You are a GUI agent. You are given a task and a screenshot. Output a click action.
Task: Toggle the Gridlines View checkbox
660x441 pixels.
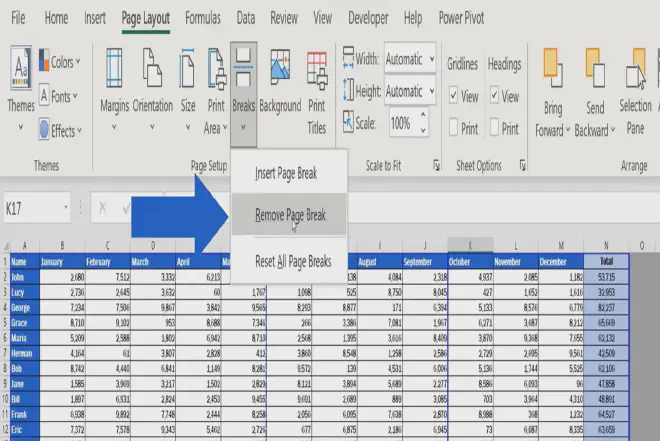coord(455,97)
